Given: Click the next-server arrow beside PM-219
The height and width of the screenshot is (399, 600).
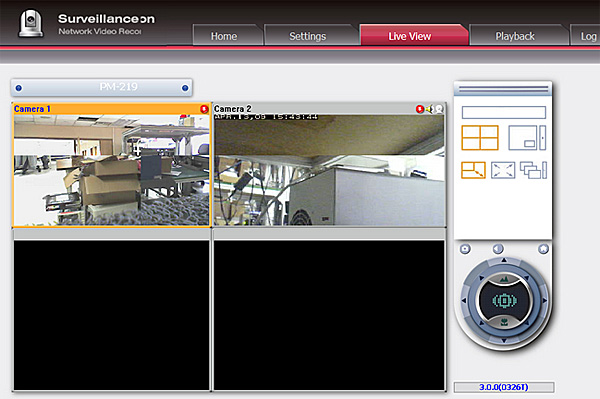Looking at the screenshot, I should pos(185,88).
